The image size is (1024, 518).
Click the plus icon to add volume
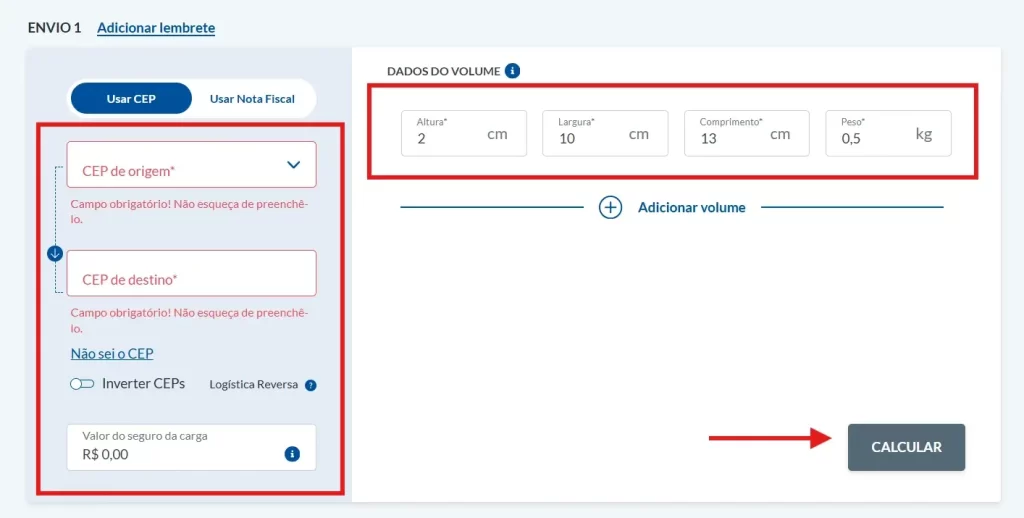coord(610,207)
